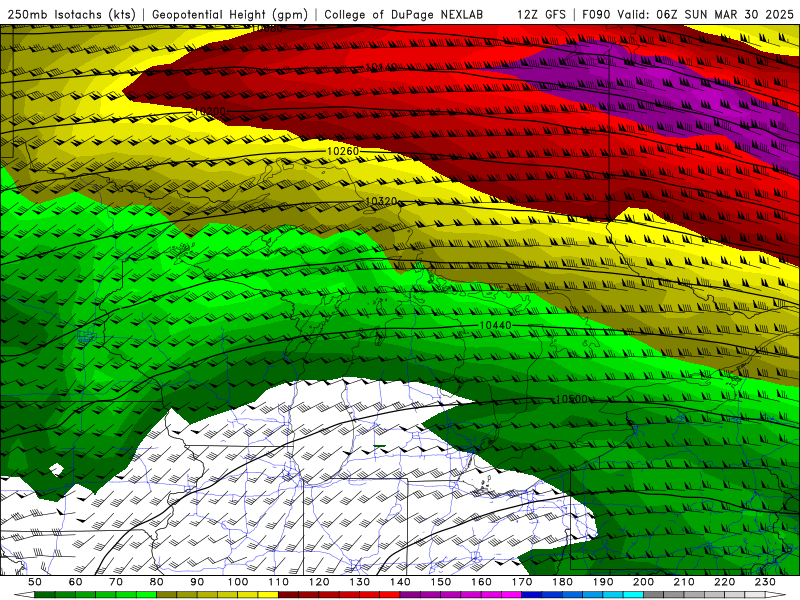The height and width of the screenshot is (600, 800).
Task: Click the 'Geopotential Height (gpm)' title text
Action: point(230,14)
